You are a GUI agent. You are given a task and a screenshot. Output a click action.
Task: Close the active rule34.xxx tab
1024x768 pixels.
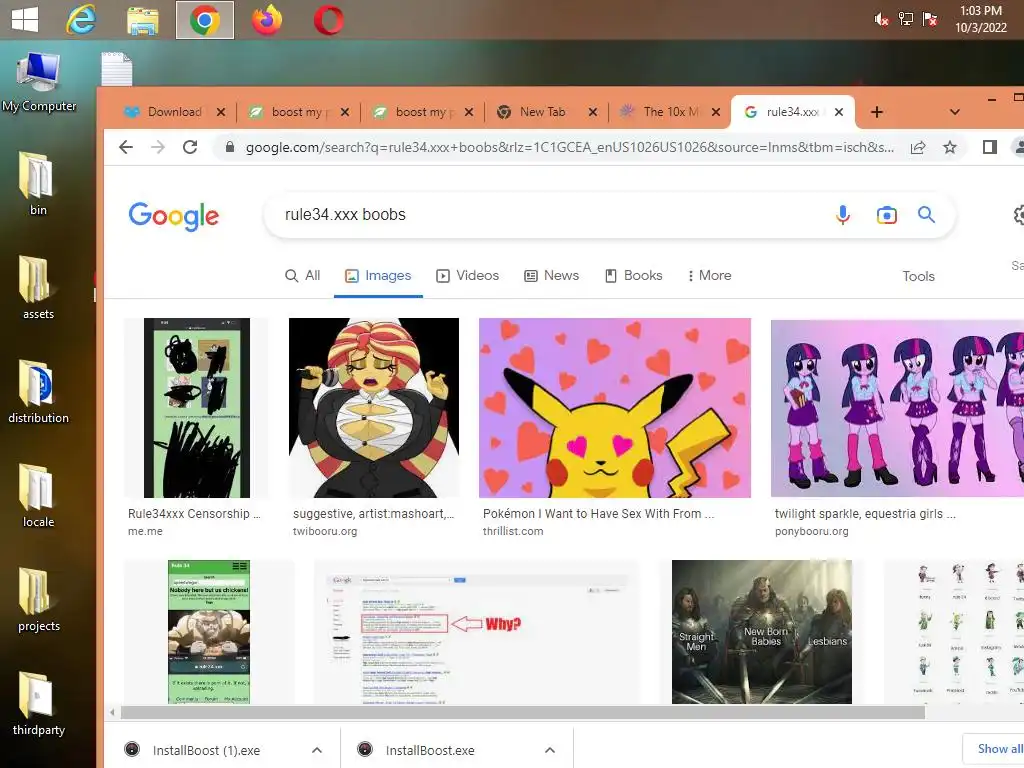tap(839, 112)
